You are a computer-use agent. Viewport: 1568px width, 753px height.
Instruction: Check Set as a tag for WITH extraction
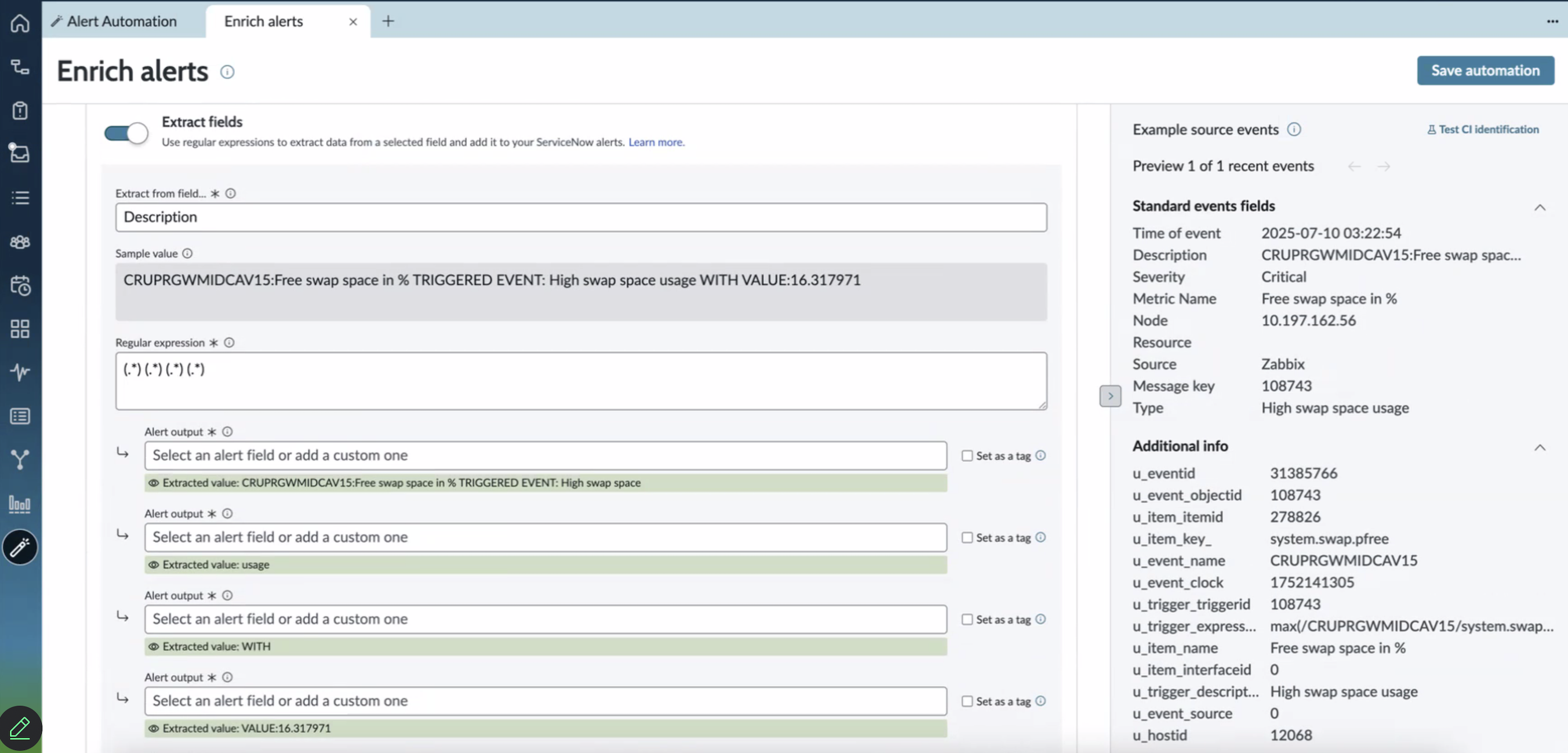coord(967,619)
